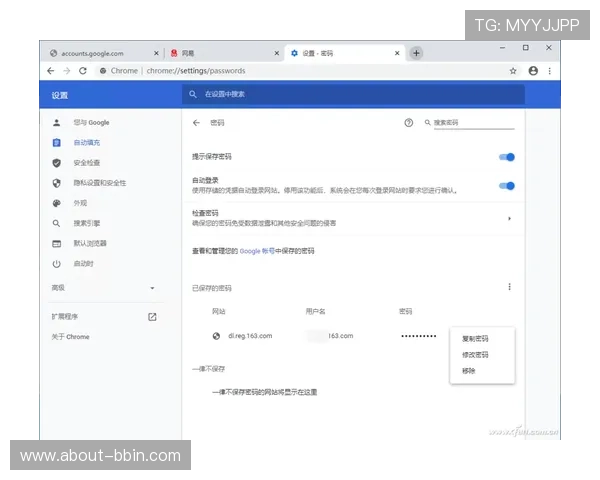Viewport: 600px width, 480px height.
Task: Open 安全检查 sidebar section
Action: [87, 163]
